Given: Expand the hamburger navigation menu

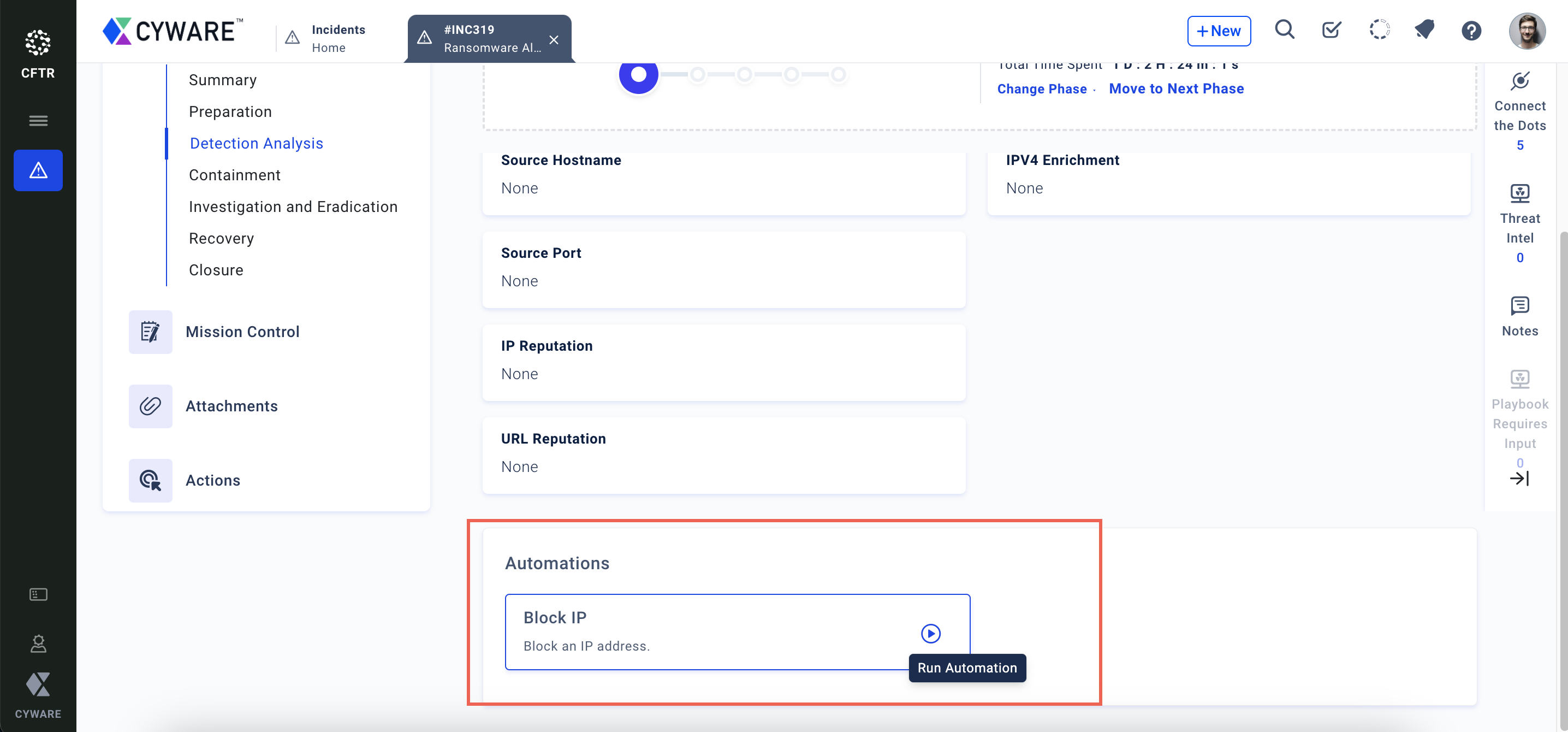Looking at the screenshot, I should (x=38, y=121).
